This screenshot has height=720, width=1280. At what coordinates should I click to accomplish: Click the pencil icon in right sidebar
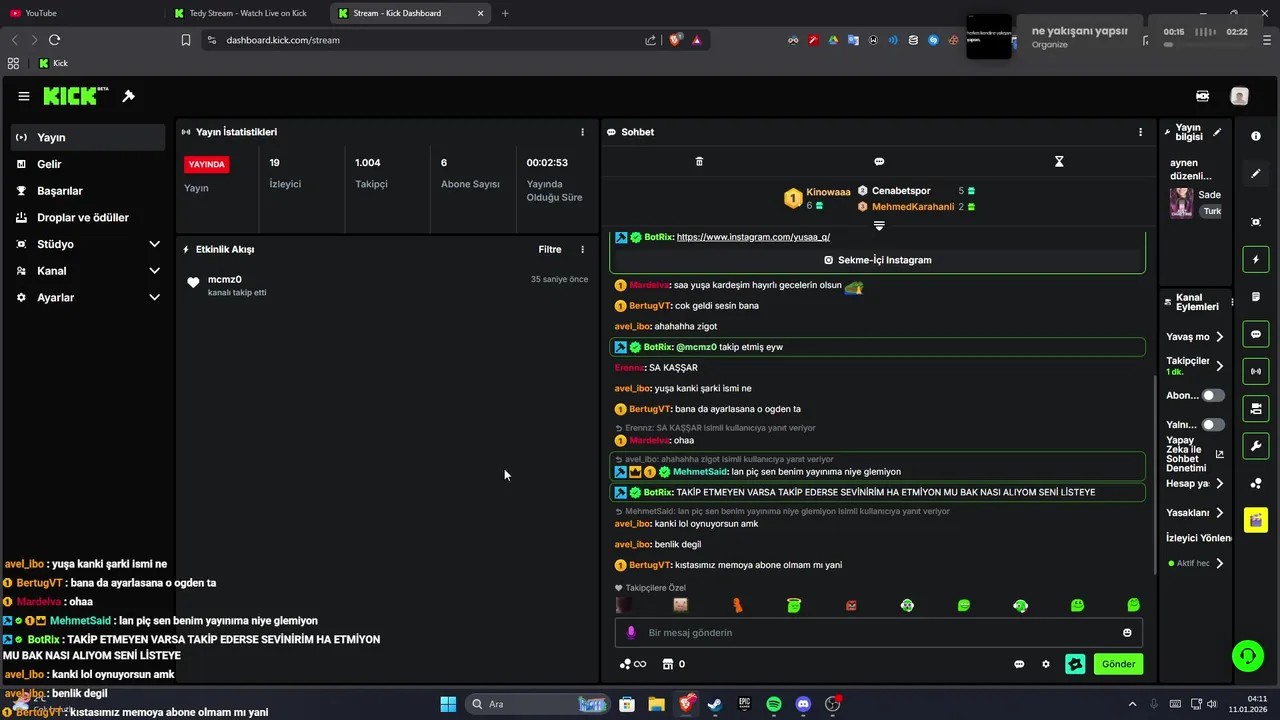click(x=1256, y=173)
